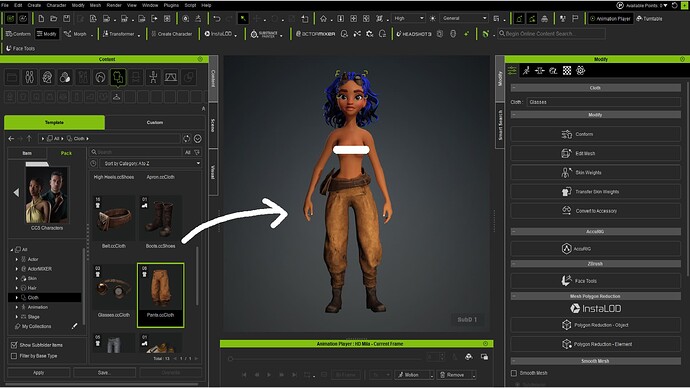
Task: Click the Refresh icon in content path bar
Action: [187, 139]
